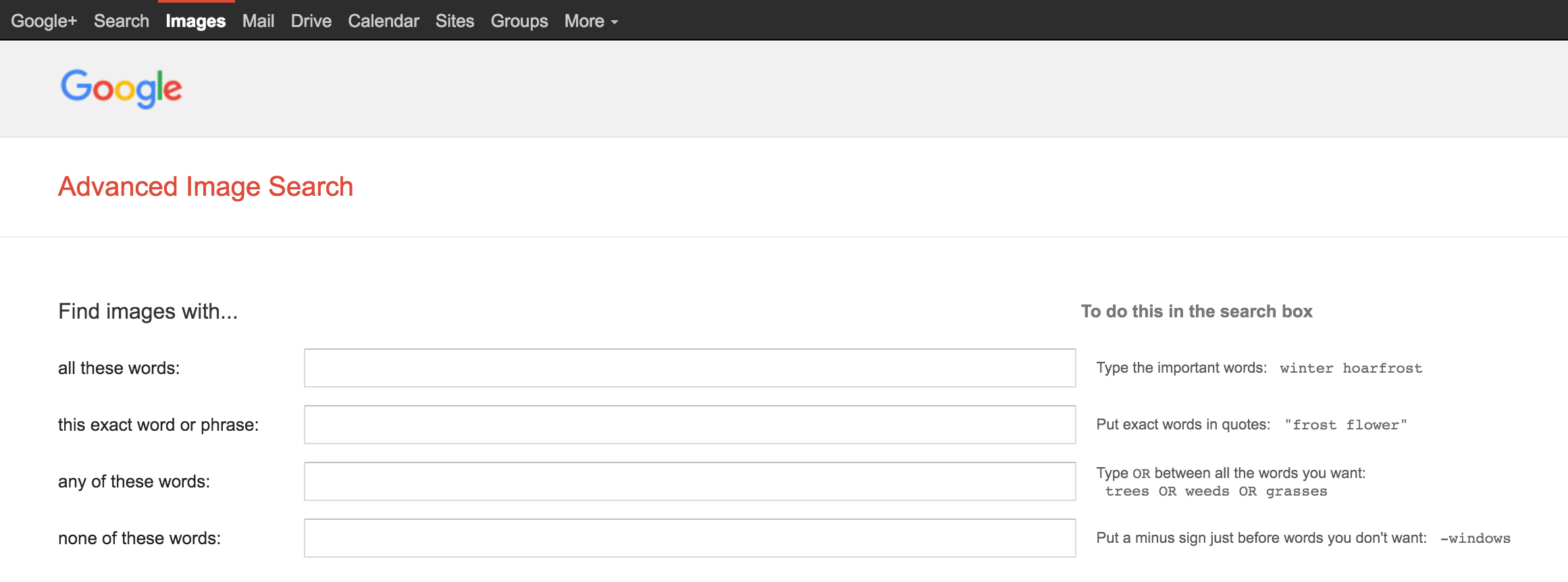
Task: Open Drive from the top navigation
Action: (311, 21)
